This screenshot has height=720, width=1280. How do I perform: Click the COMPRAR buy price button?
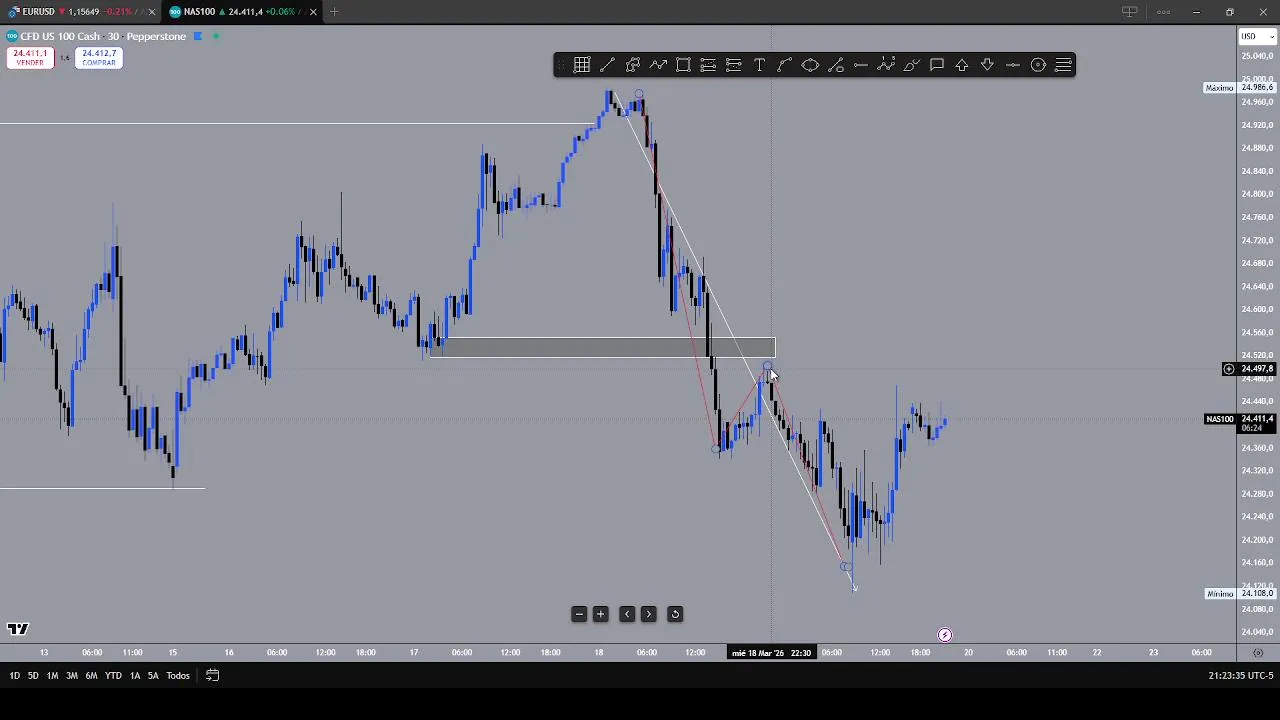click(x=99, y=58)
